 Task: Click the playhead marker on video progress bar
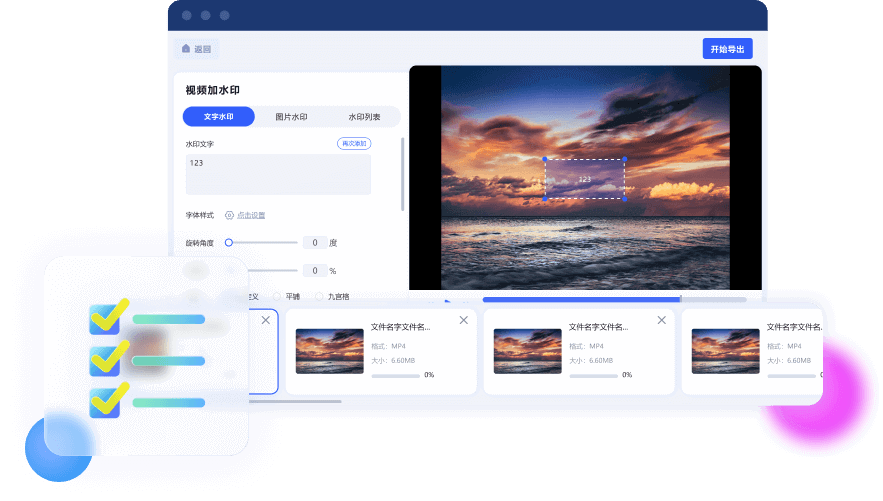(681, 299)
